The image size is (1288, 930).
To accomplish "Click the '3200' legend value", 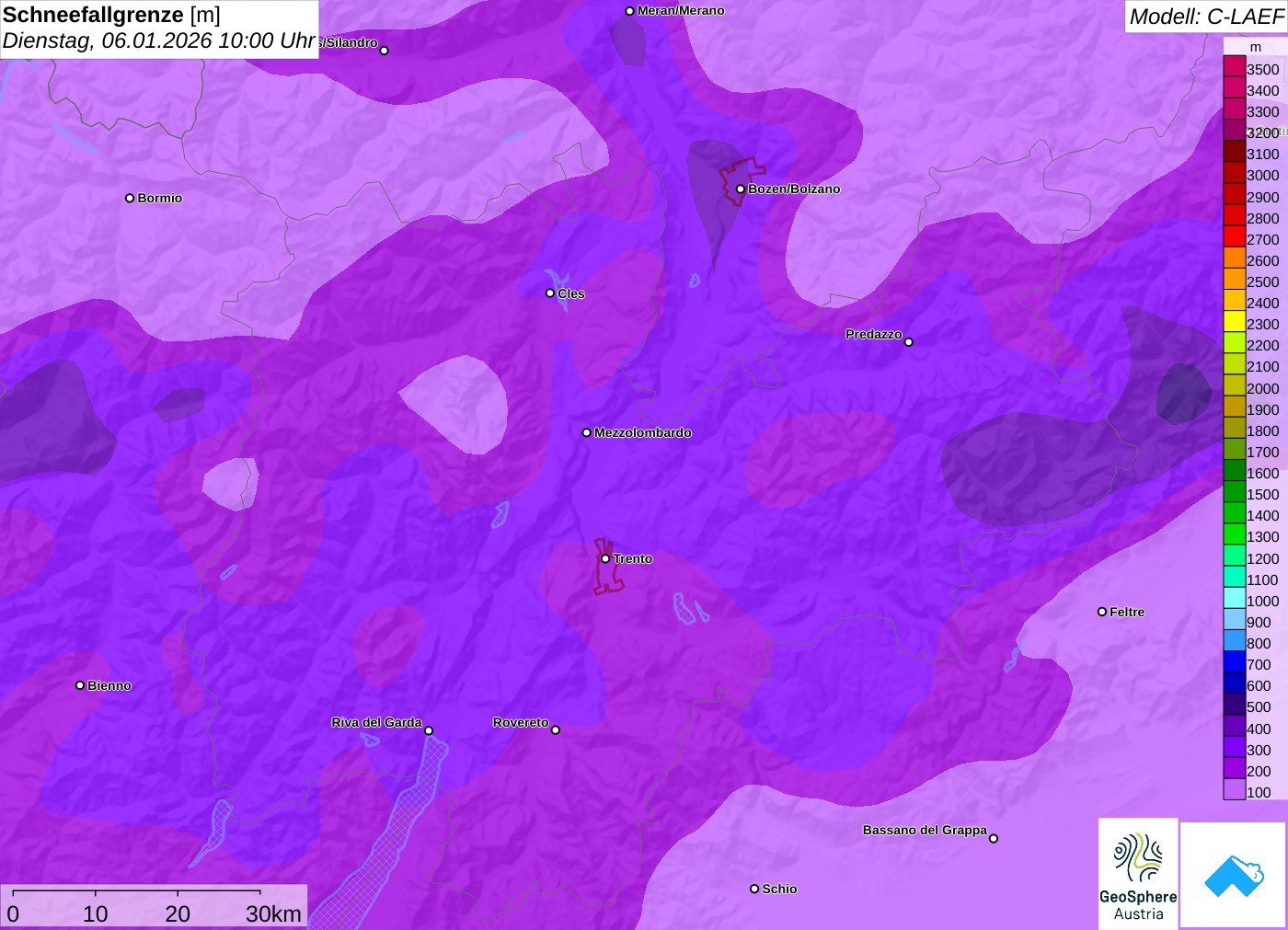I will click(x=1263, y=132).
